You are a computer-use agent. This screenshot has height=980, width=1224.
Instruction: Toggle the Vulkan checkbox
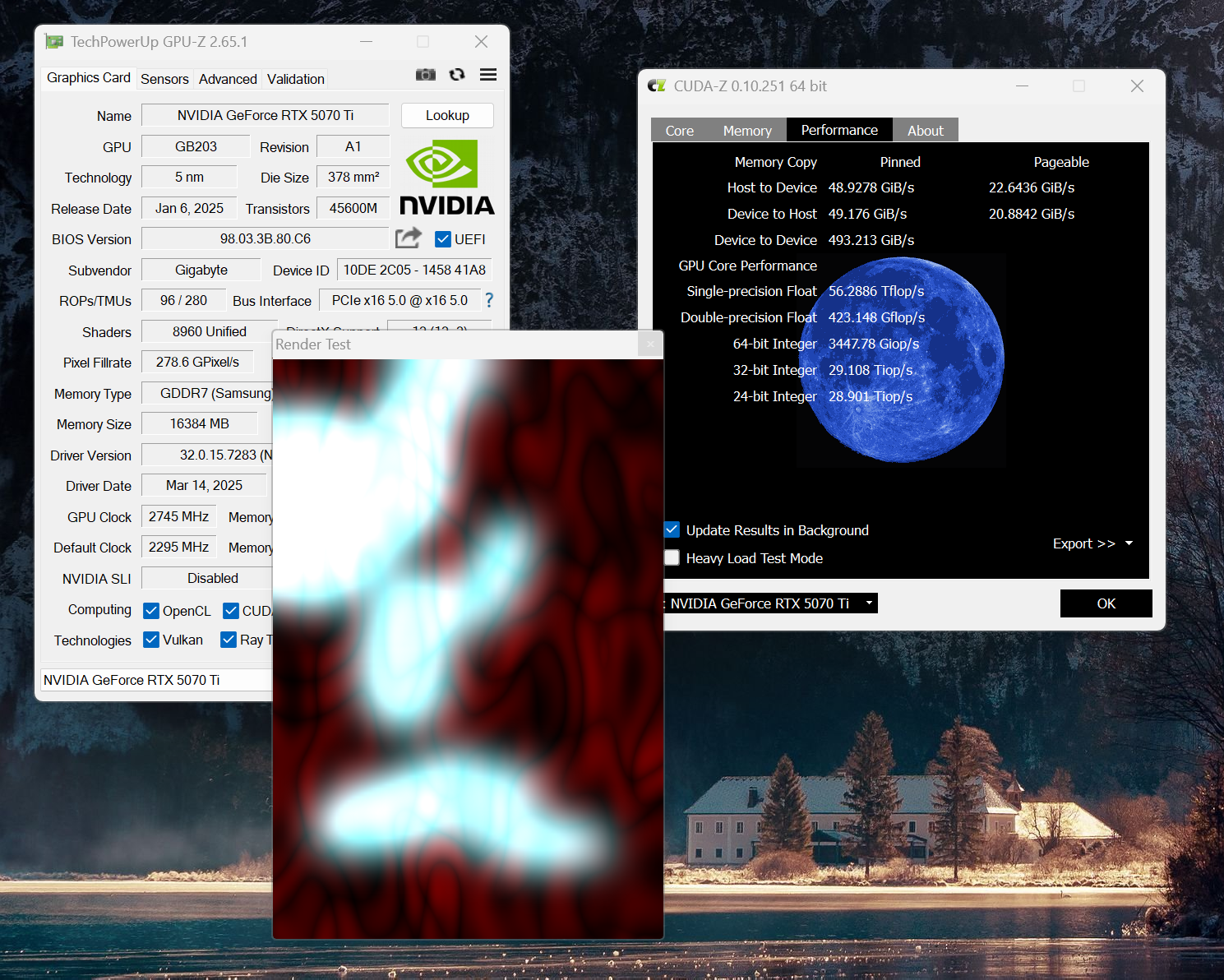[151, 640]
